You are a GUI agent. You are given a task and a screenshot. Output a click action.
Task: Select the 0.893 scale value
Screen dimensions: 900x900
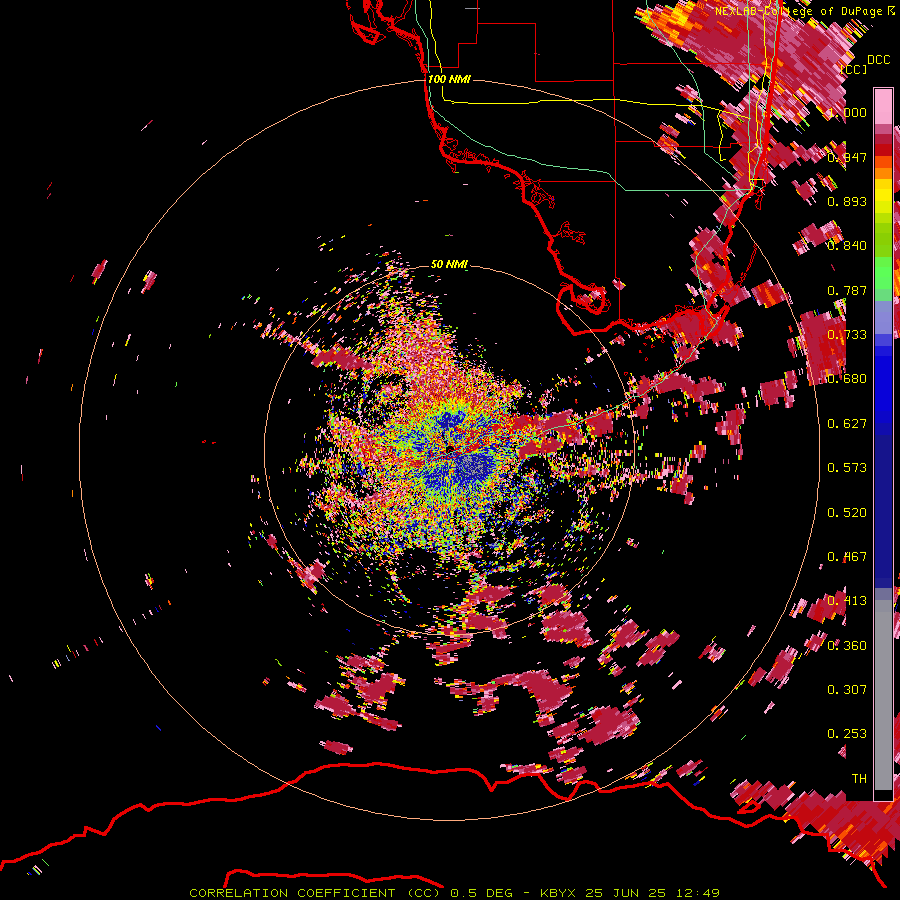(x=847, y=201)
